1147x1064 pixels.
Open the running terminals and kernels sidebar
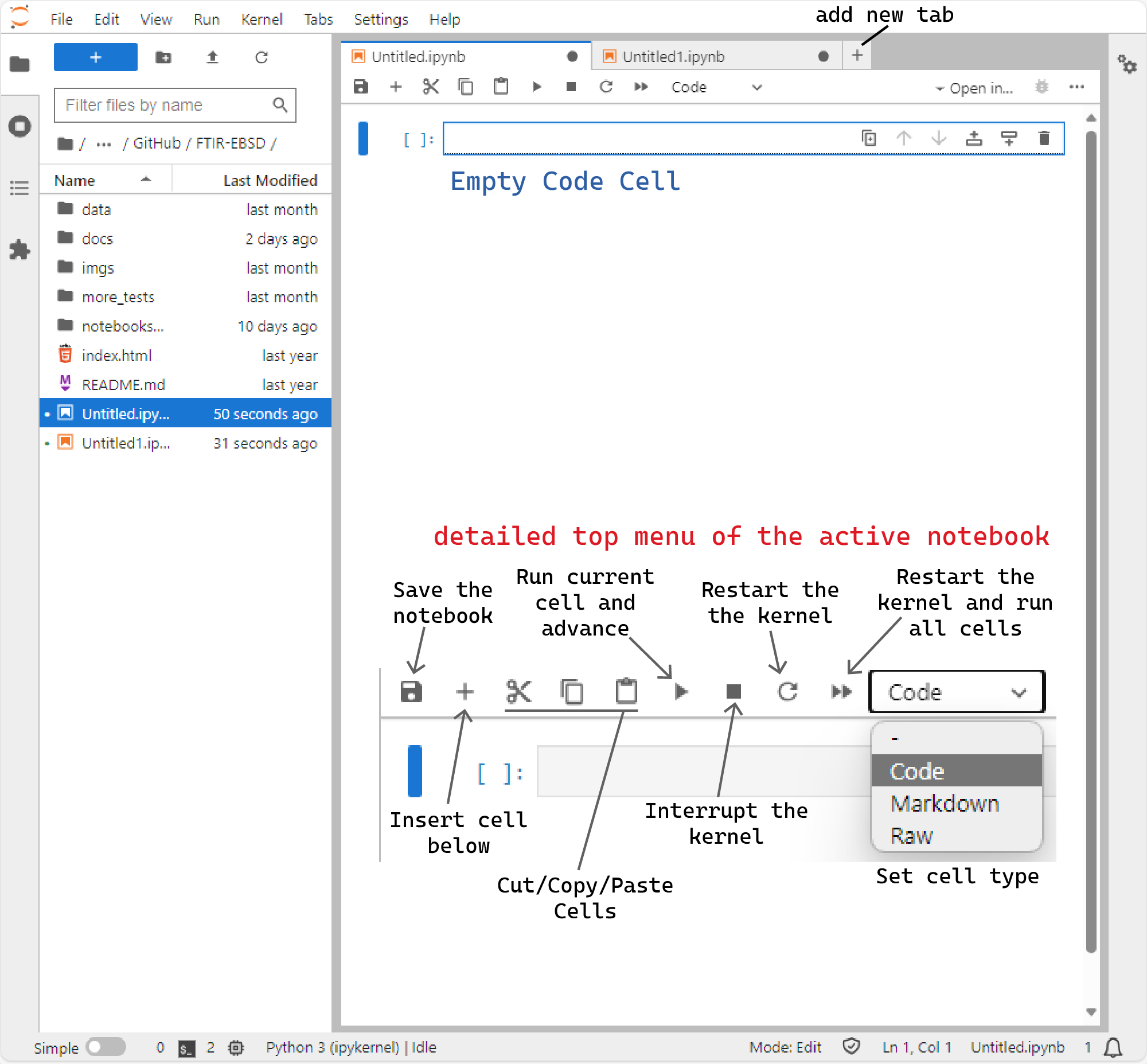pos(19,126)
